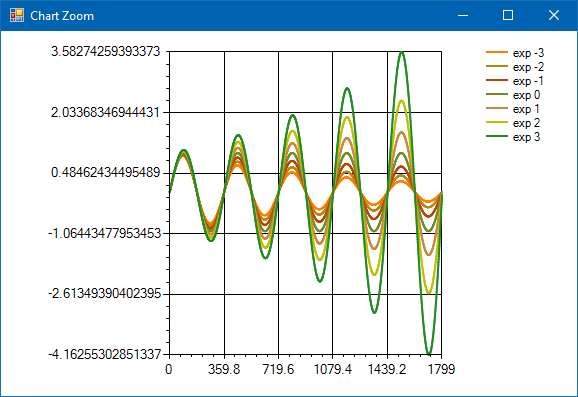This screenshot has width=578, height=397.
Task: Minimize the Chart Zoom window
Action: pos(463,15)
